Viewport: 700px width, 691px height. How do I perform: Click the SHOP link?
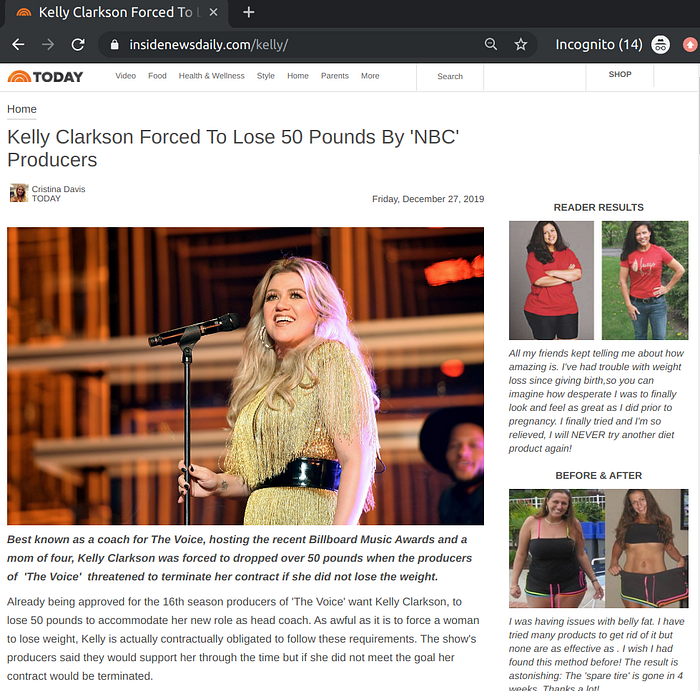click(x=620, y=74)
